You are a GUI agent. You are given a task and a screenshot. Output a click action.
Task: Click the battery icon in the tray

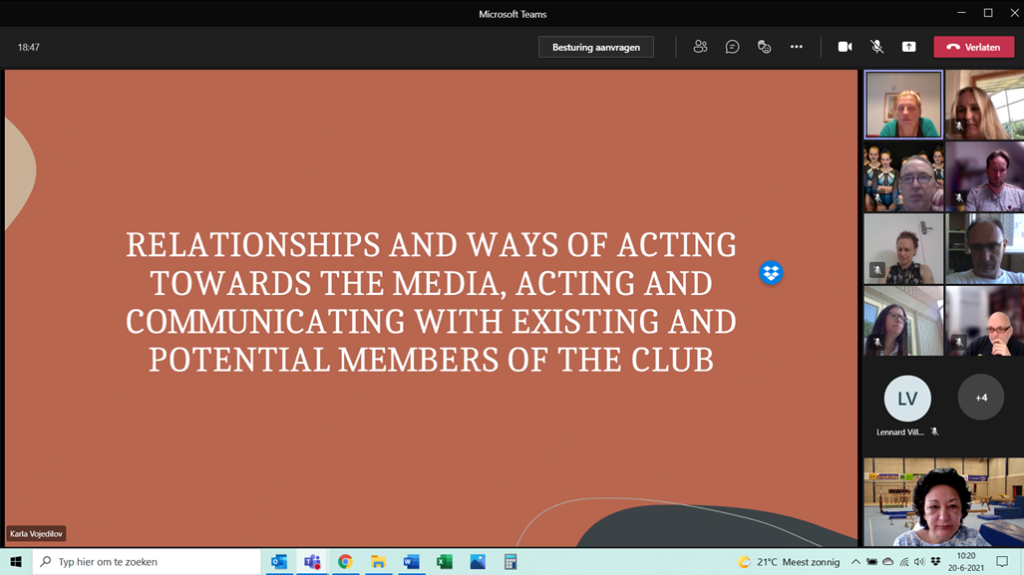click(872, 562)
